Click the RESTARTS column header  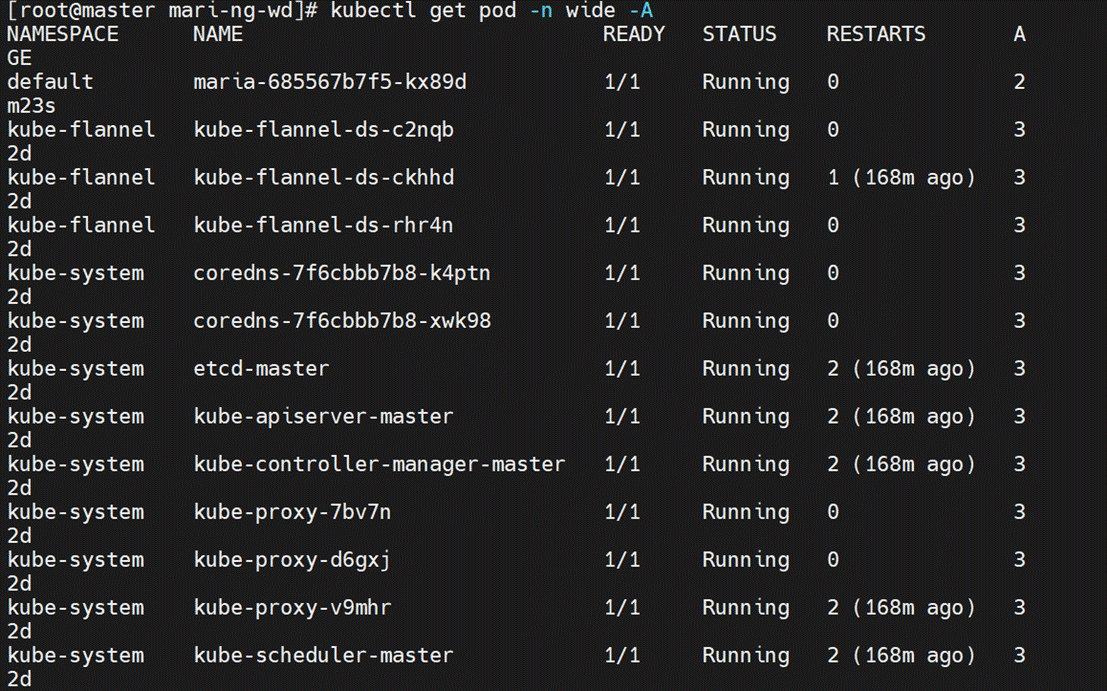point(875,33)
